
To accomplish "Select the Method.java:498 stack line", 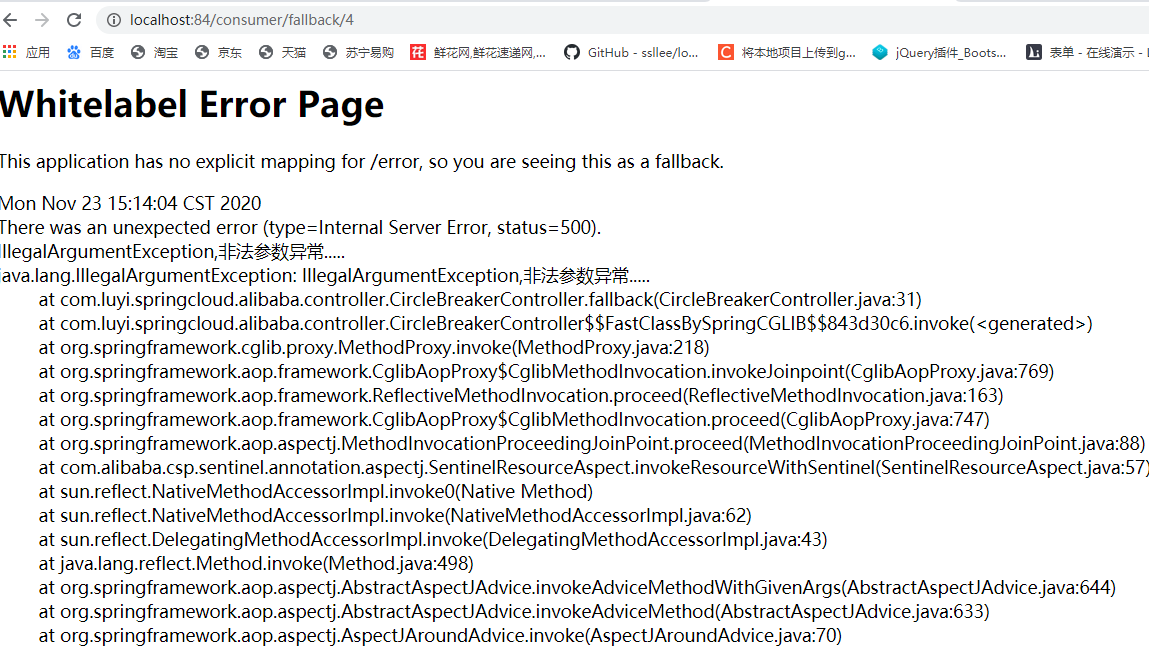I will click(256, 563).
